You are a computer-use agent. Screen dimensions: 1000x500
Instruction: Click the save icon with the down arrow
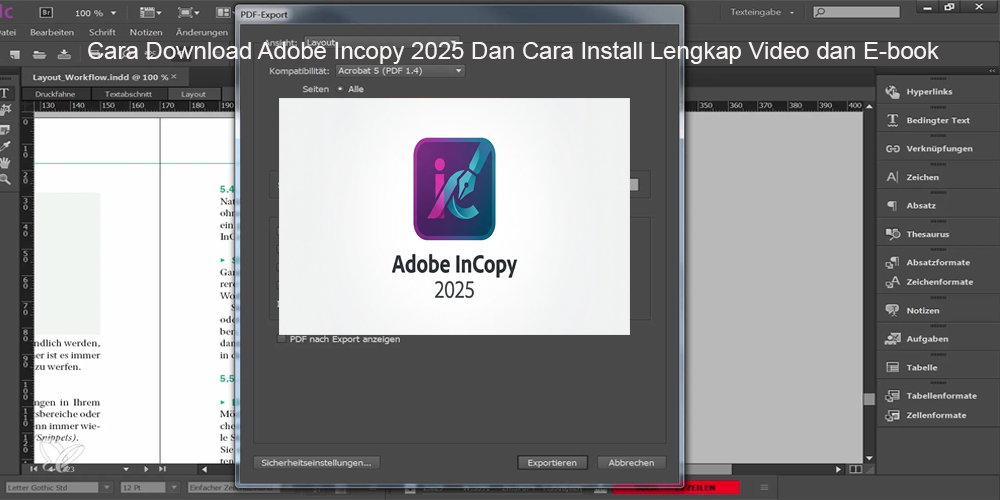pyautogui.click(x=64, y=54)
